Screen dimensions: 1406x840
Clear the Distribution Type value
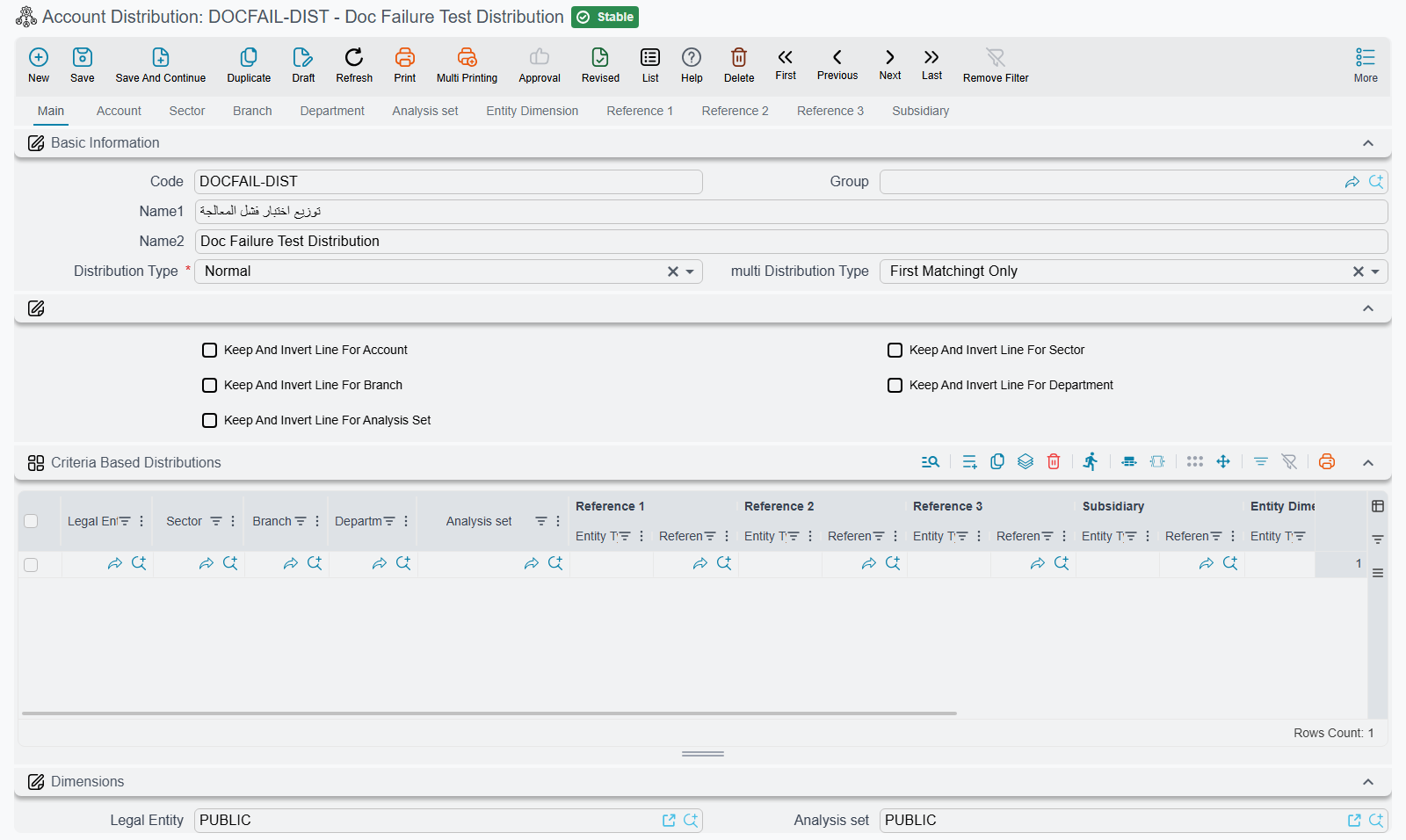[673, 272]
